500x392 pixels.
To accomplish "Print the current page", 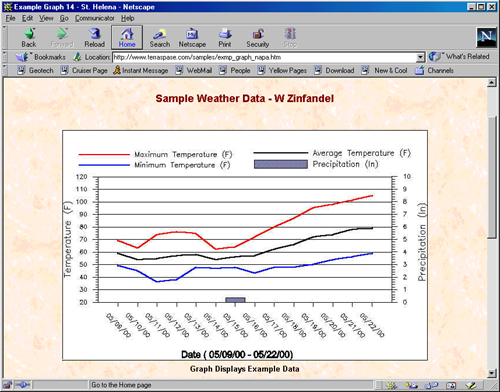I will click(x=225, y=38).
